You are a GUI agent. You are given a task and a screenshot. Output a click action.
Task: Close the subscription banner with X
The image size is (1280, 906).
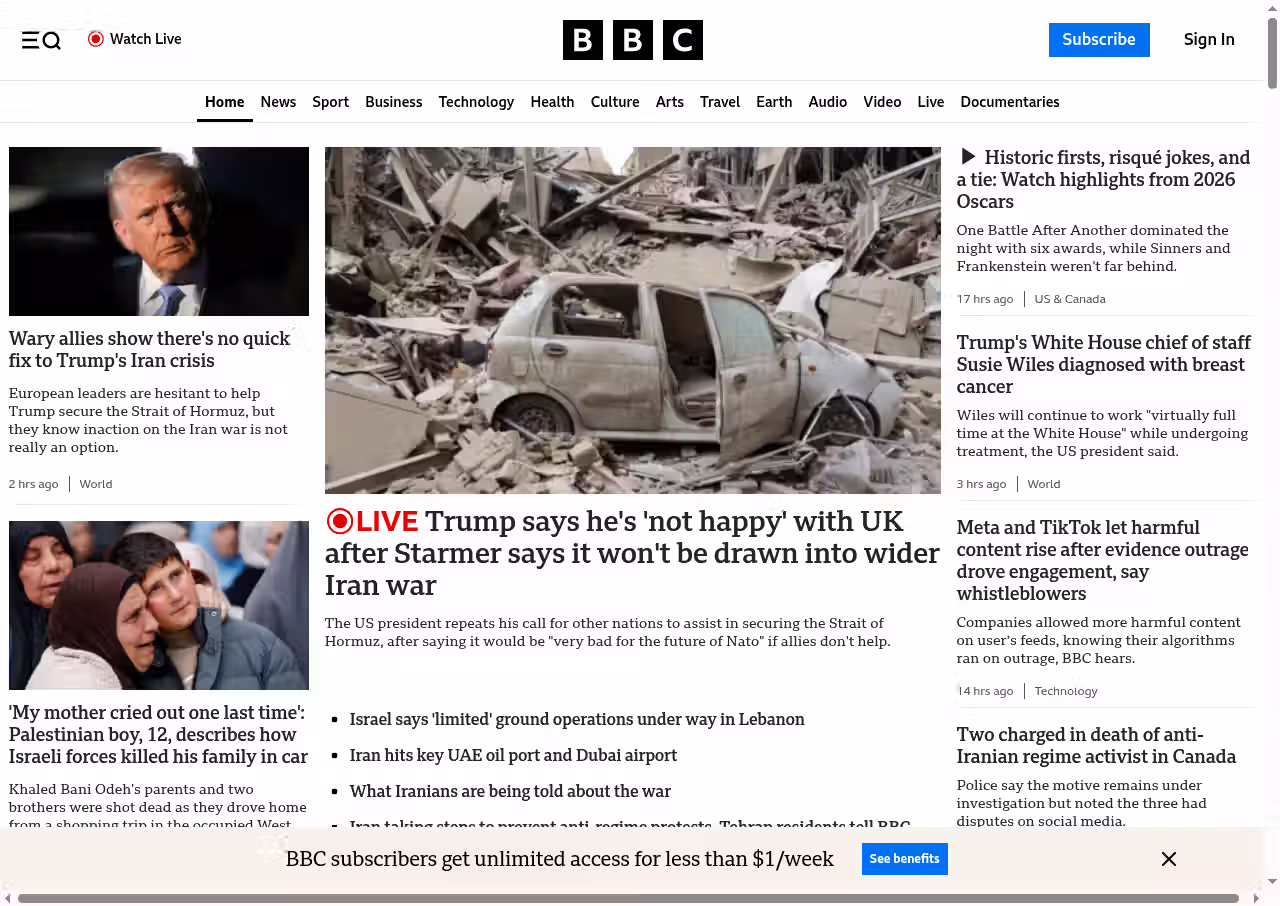(x=1168, y=859)
